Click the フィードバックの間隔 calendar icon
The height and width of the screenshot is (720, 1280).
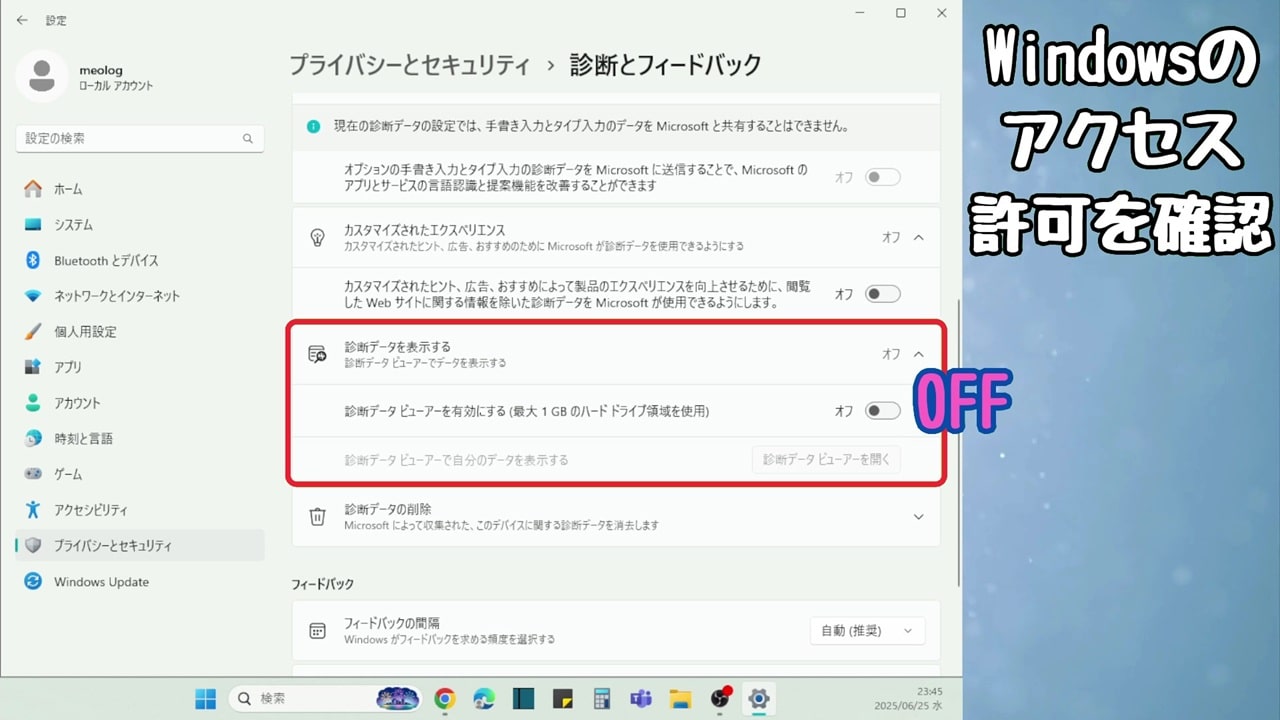[x=317, y=630]
